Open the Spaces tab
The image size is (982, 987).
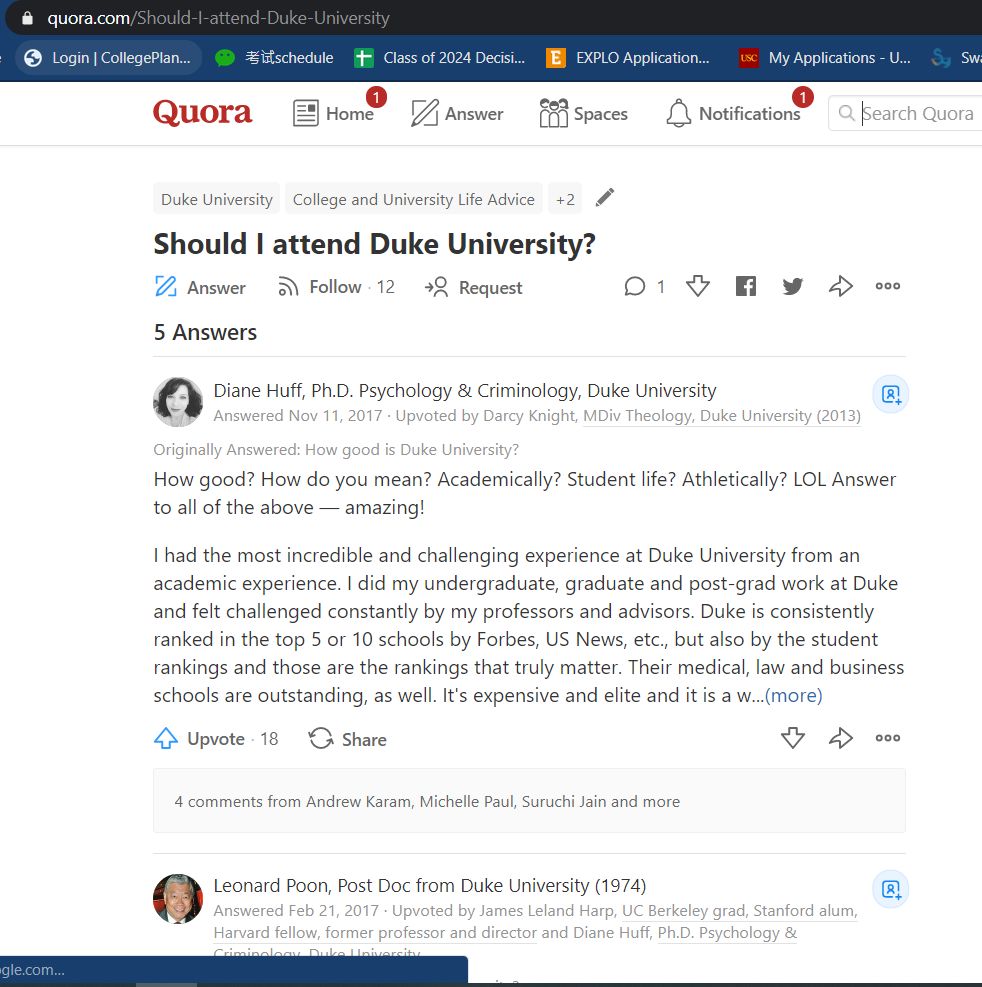point(584,113)
